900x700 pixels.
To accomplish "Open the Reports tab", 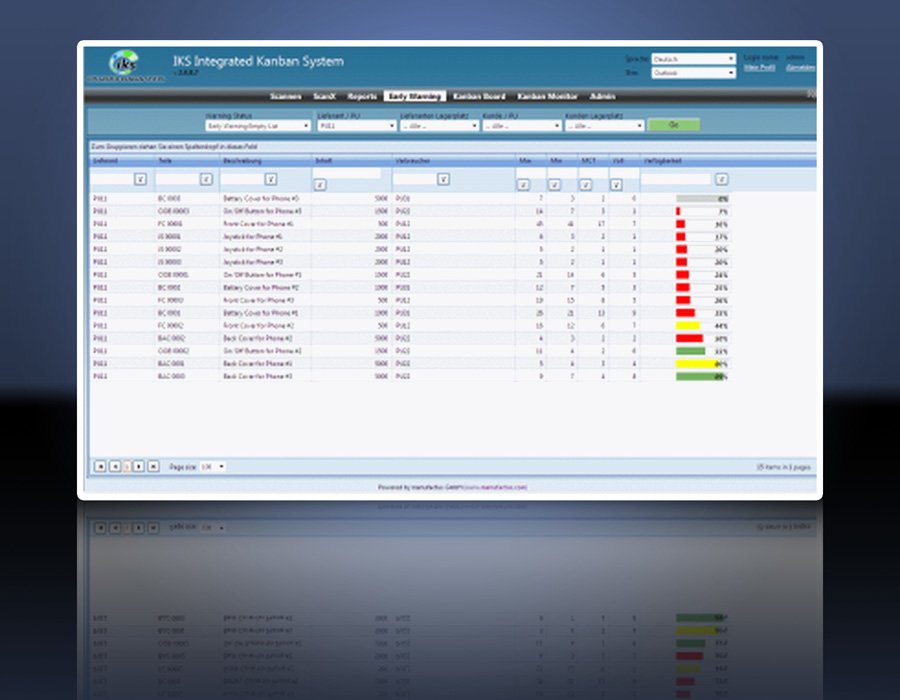I will pos(362,96).
